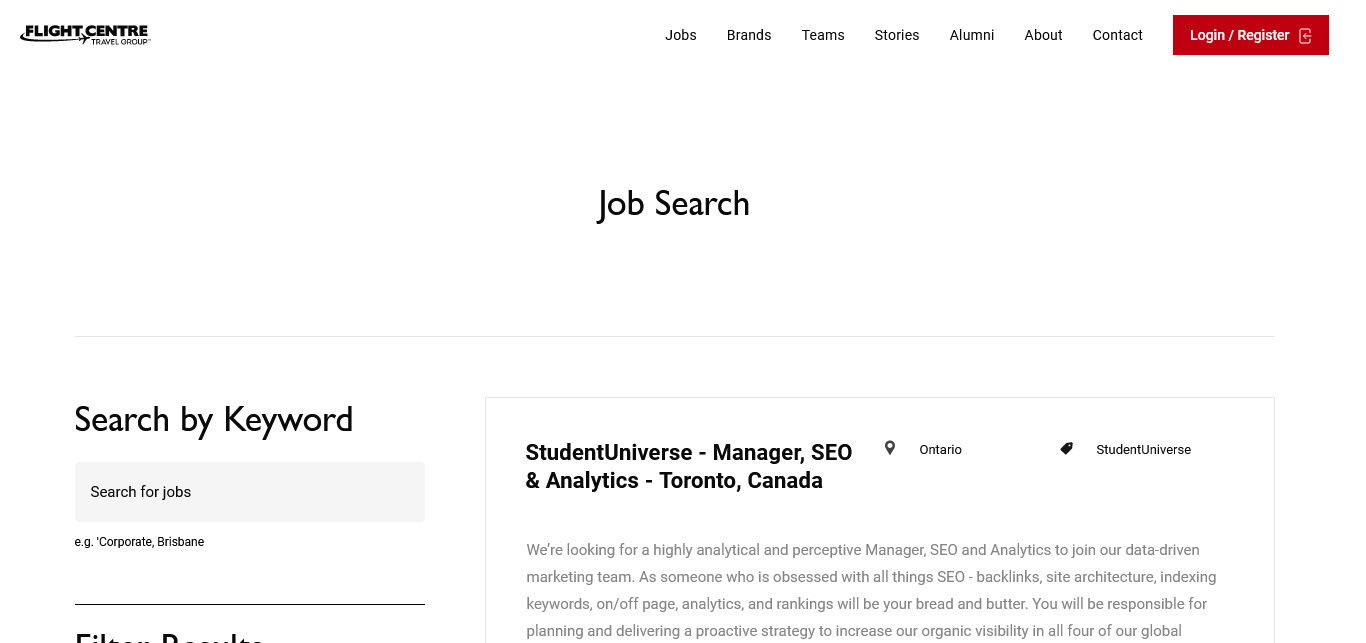This screenshot has width=1366, height=643.
Task: Open the Jobs menu item
Action: [681, 35]
